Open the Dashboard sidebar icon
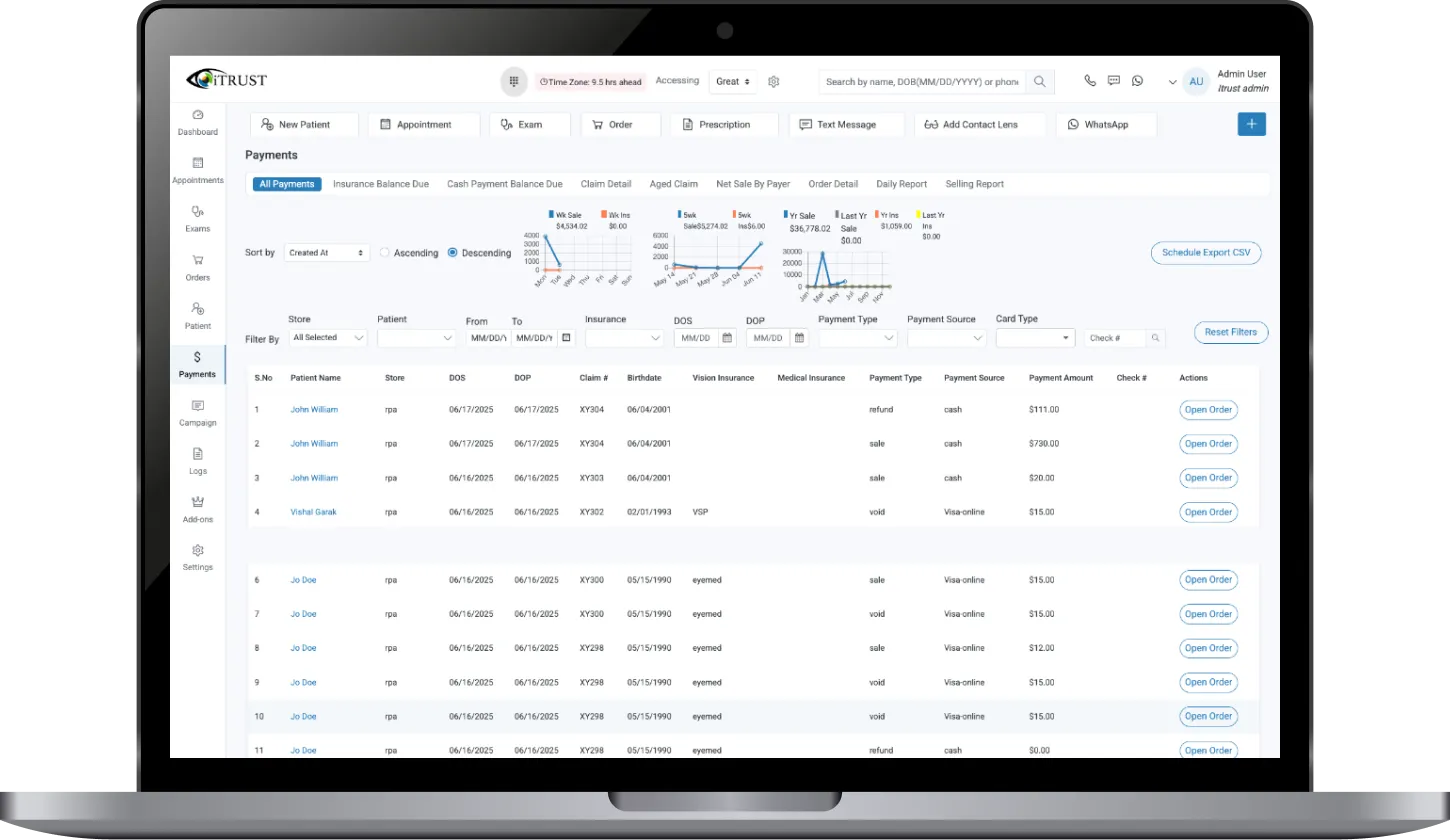The height and width of the screenshot is (840, 1450). point(198,115)
